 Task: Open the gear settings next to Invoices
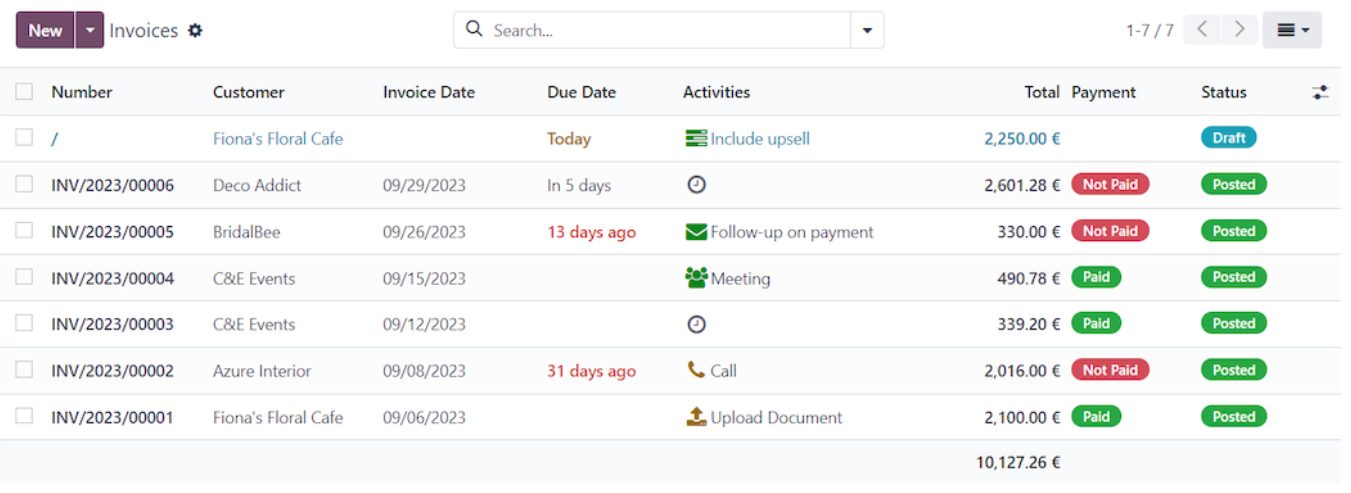coord(195,30)
